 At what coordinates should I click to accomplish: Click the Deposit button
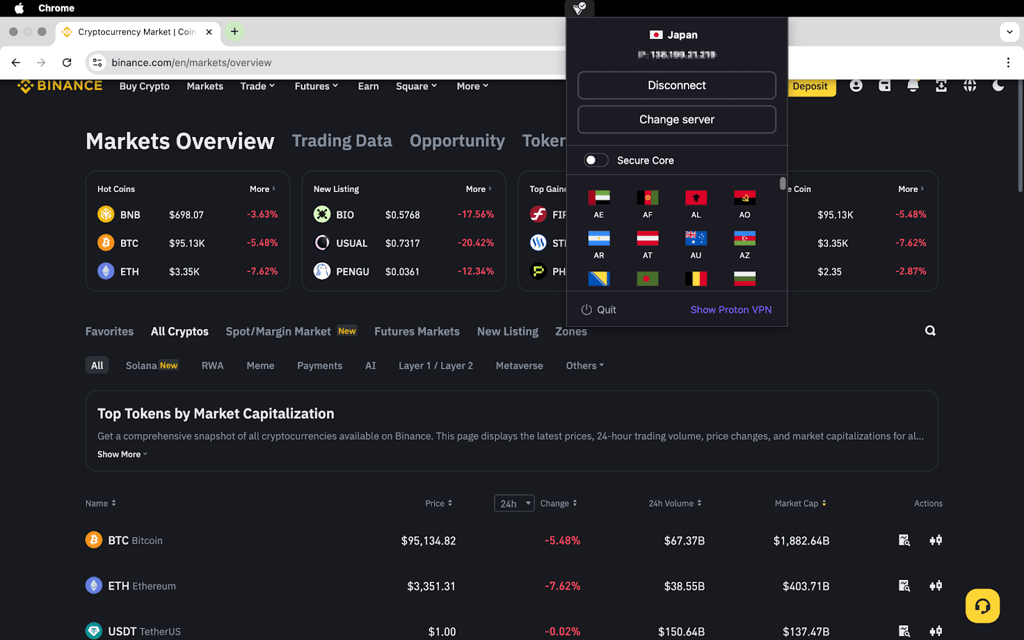pos(811,86)
